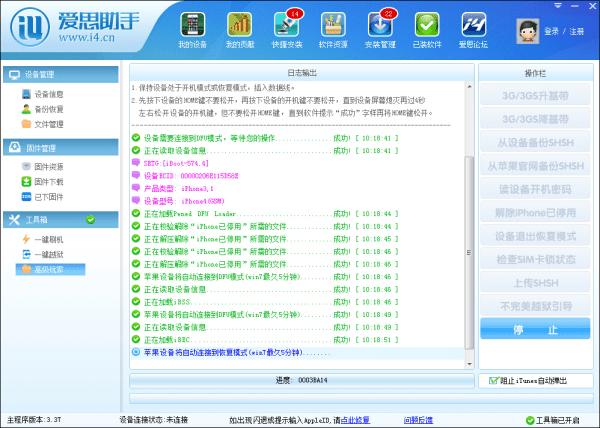Click the 读设备开机密码 button
This screenshot has width=600, height=428.
pos(535,189)
